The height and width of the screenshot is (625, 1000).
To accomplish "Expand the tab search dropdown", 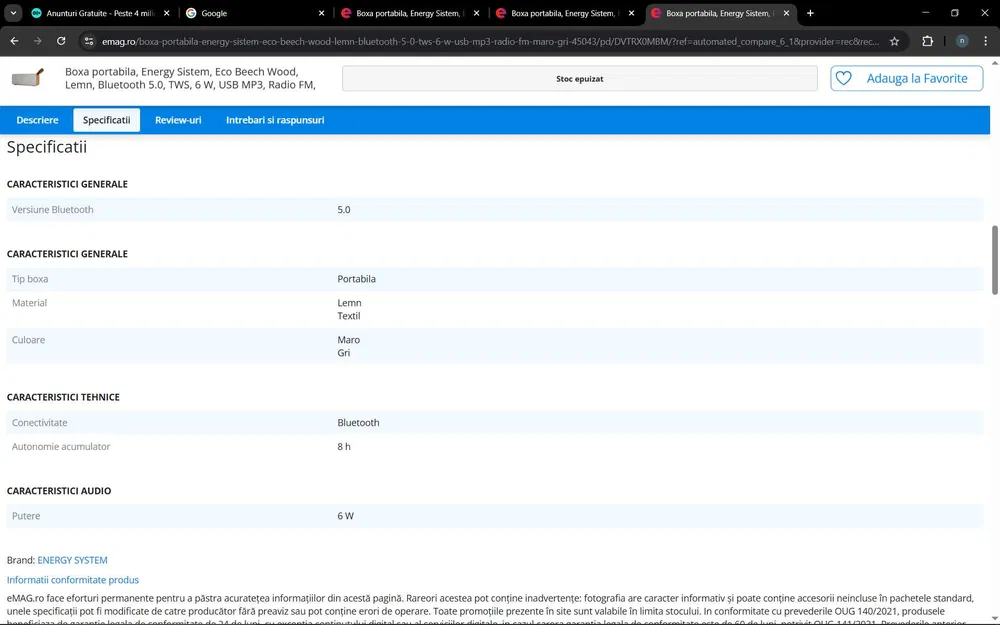I will click(x=14, y=13).
